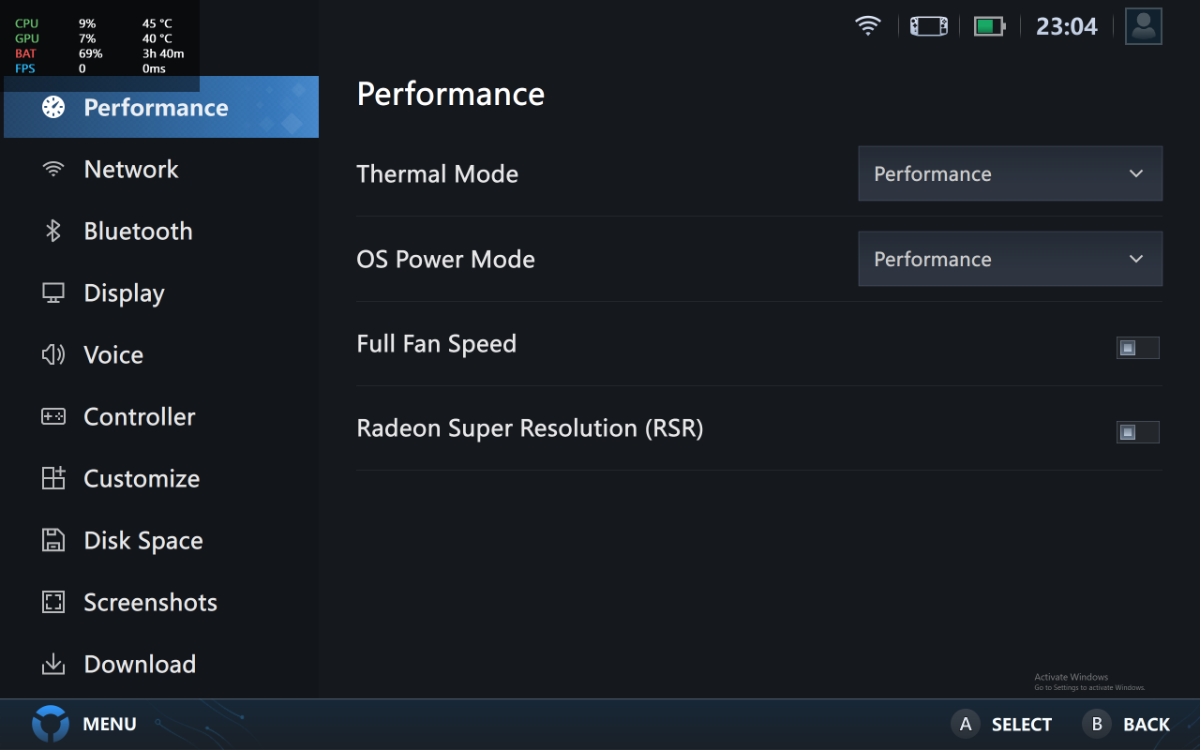Click the handheld console status icon

[928, 26]
